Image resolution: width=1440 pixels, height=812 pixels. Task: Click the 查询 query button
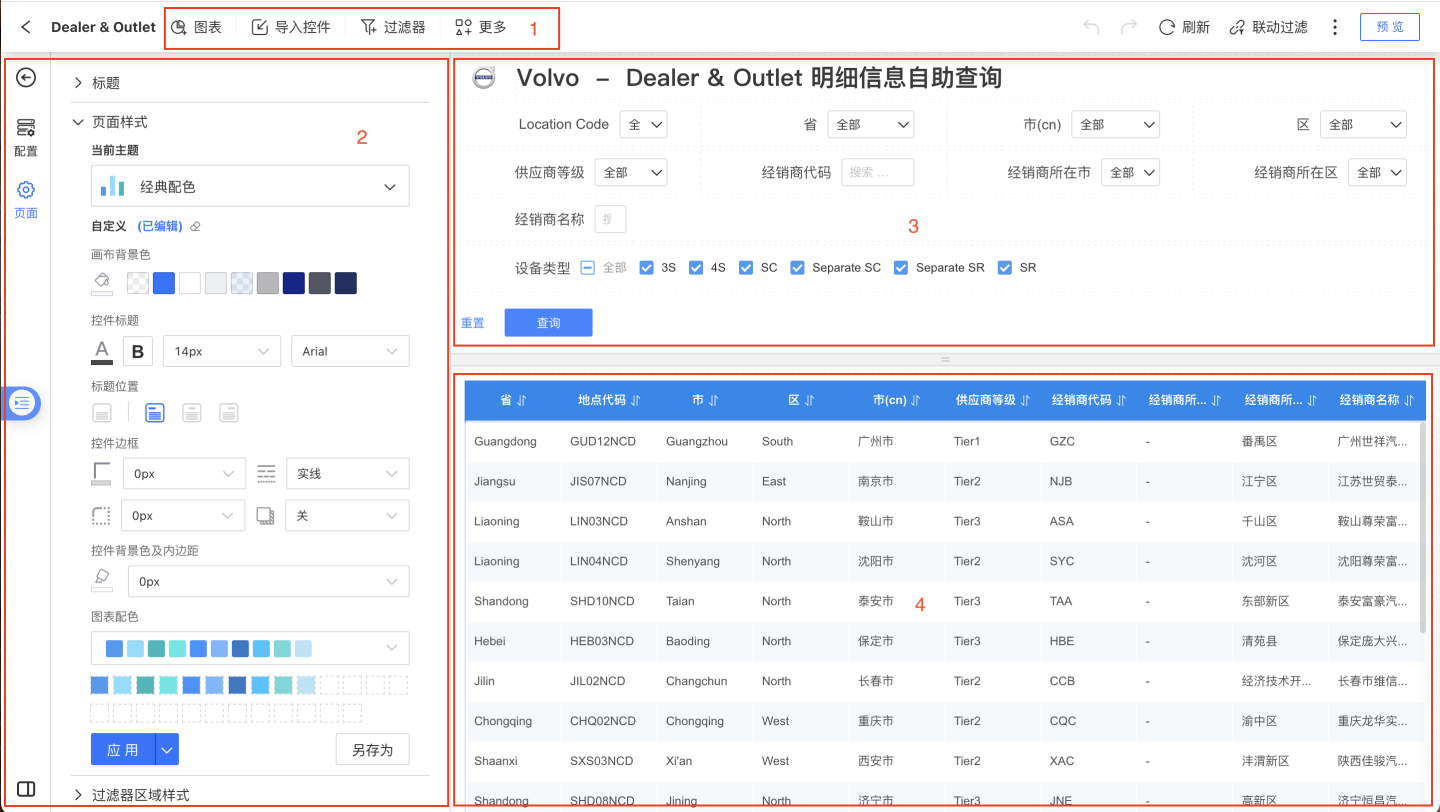(548, 322)
